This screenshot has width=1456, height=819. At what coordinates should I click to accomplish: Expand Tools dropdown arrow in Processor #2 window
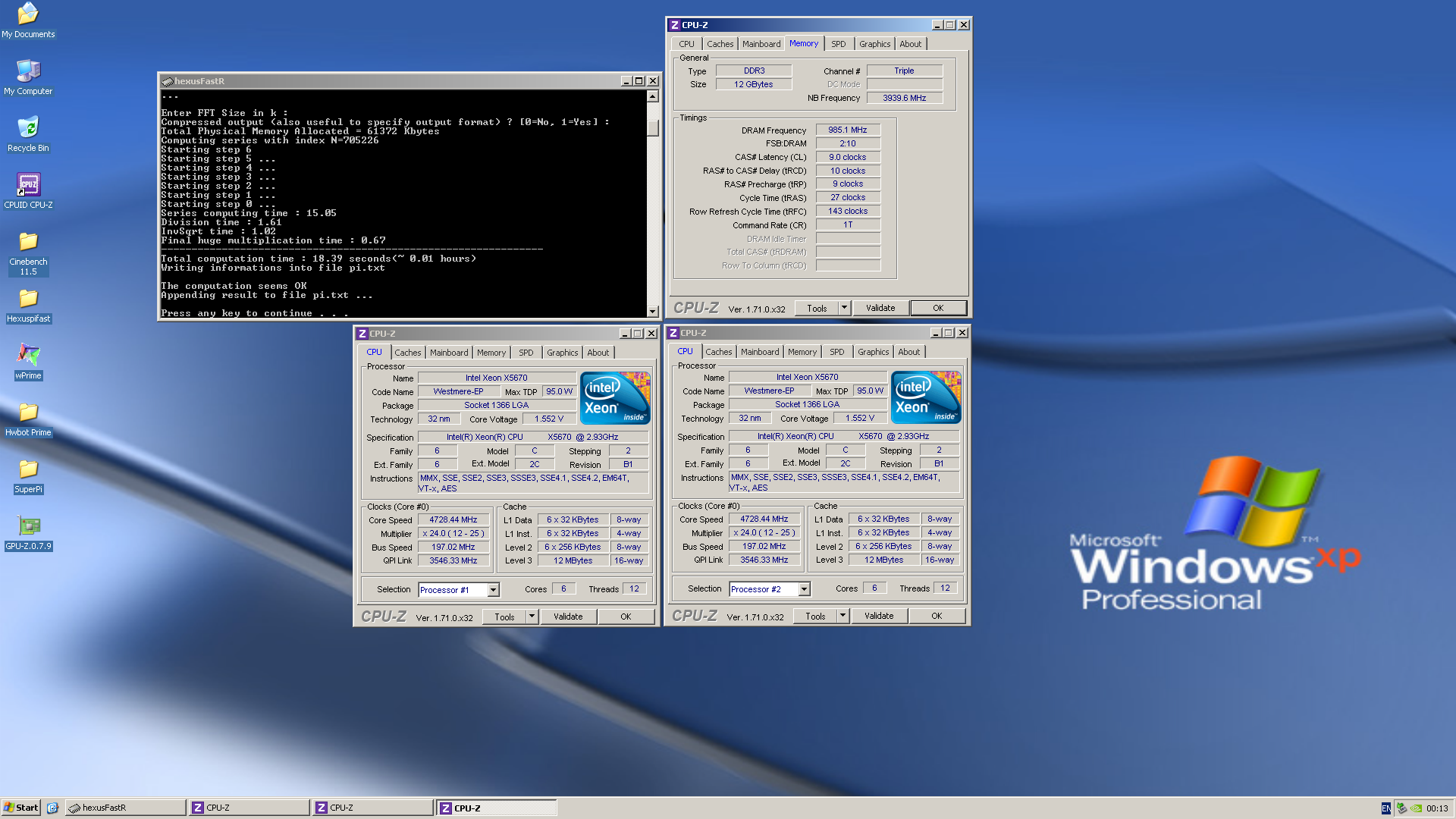(x=843, y=616)
